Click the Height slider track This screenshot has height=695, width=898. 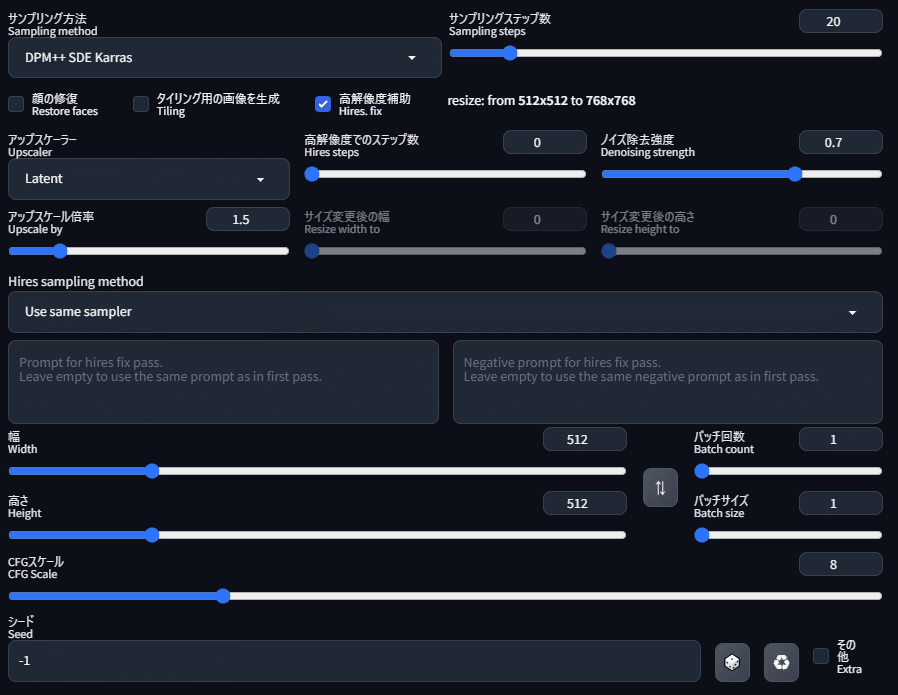[x=317, y=535]
